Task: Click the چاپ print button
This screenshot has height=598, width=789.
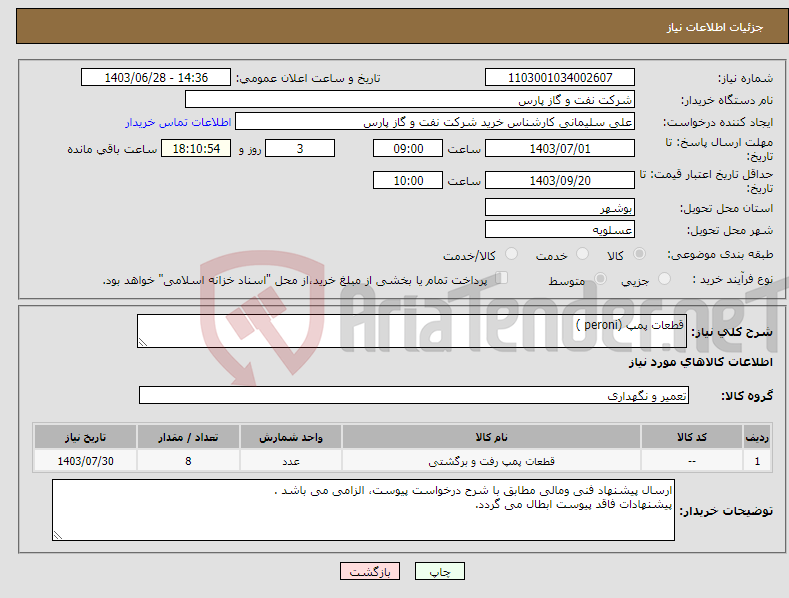Action: tap(440, 571)
